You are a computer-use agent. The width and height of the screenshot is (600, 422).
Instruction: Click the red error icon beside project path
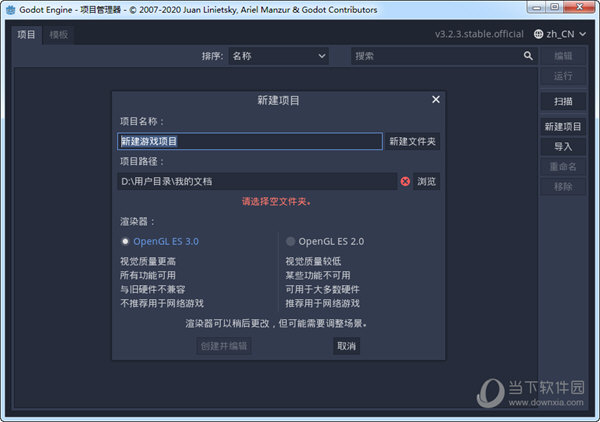[405, 181]
